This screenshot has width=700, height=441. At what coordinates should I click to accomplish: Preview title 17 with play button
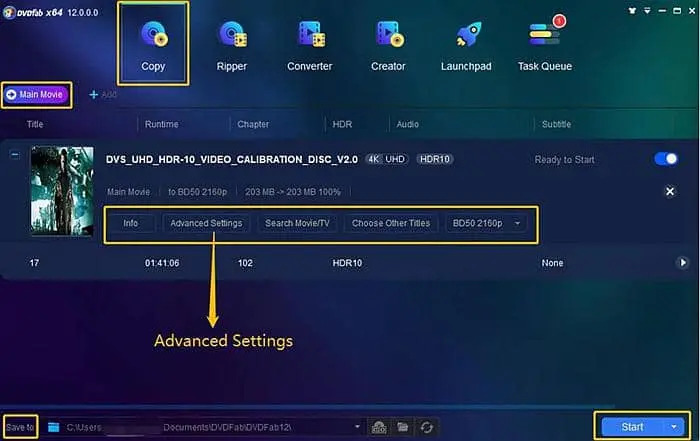pos(683,263)
